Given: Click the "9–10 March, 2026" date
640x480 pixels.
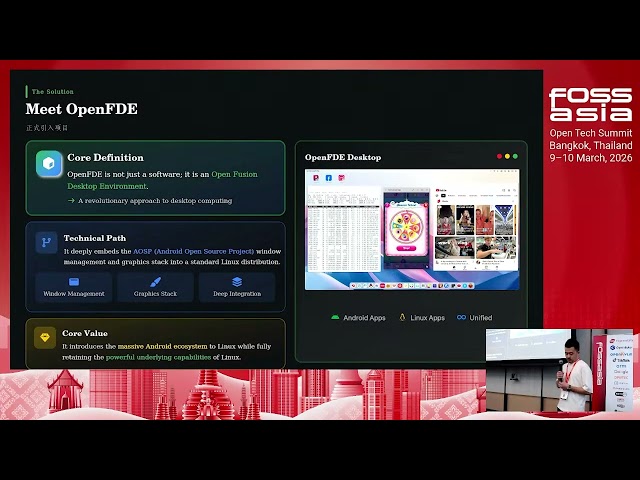Looking at the screenshot, I should [591, 158].
